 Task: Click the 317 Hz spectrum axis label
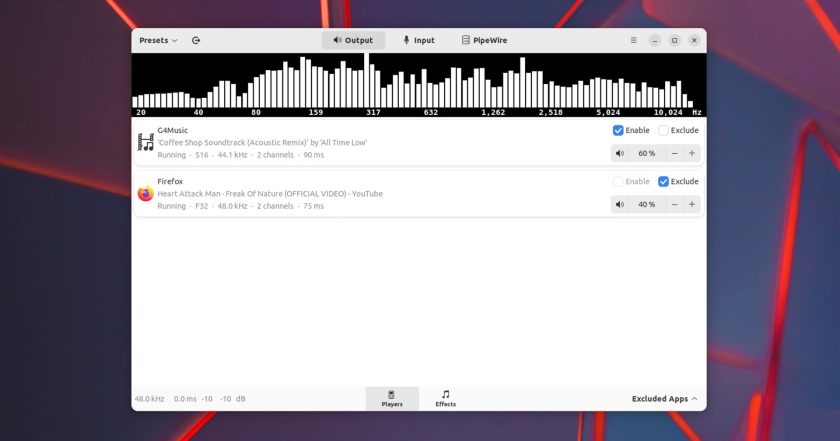click(x=373, y=113)
